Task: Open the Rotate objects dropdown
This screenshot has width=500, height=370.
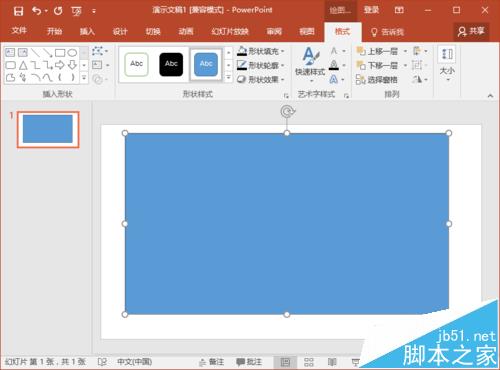Action: point(420,79)
